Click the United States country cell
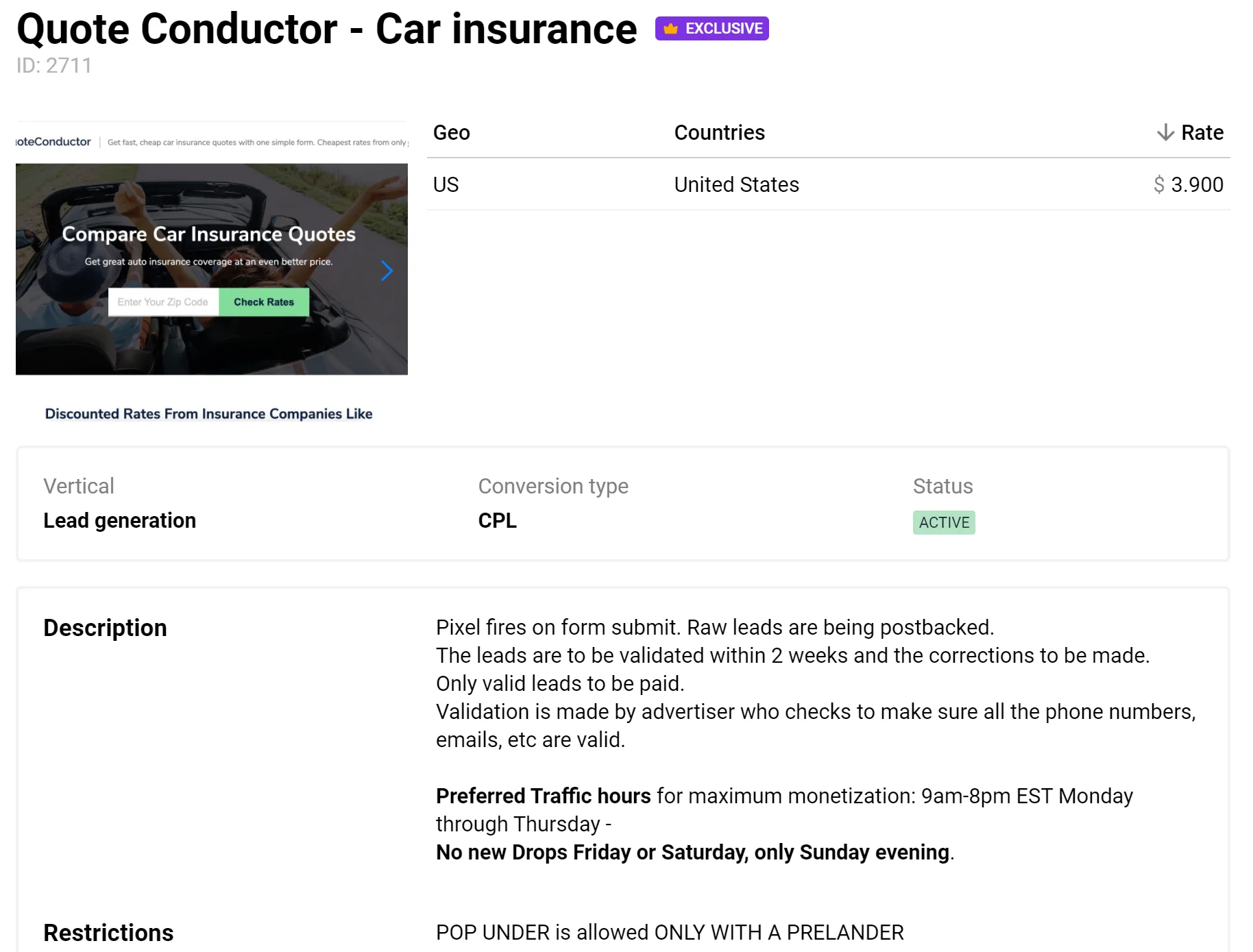Viewport: 1253px width, 952px height. coord(736,184)
